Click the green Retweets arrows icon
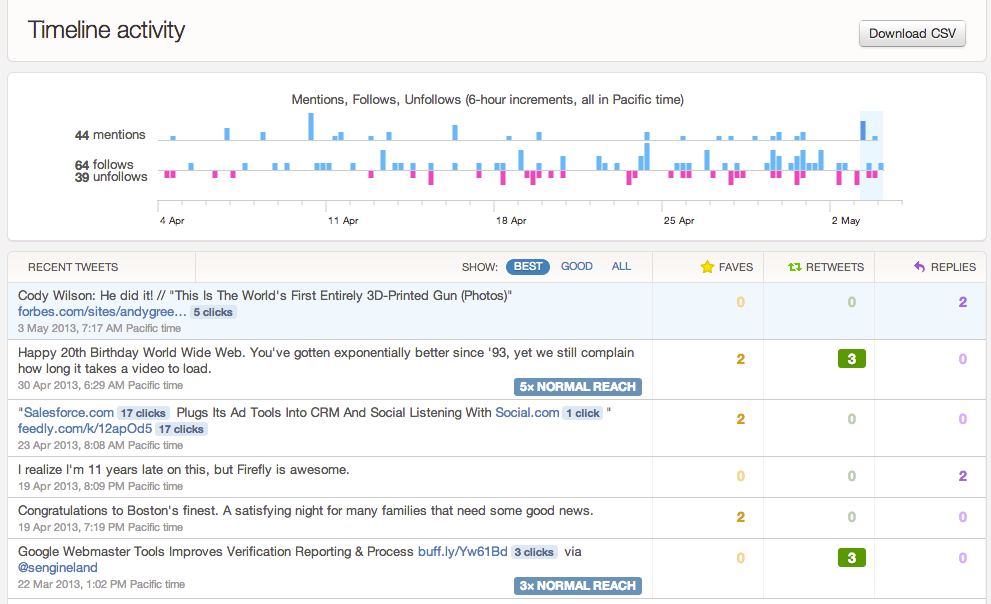Screen dimensions: 991x604 [x=794, y=267]
